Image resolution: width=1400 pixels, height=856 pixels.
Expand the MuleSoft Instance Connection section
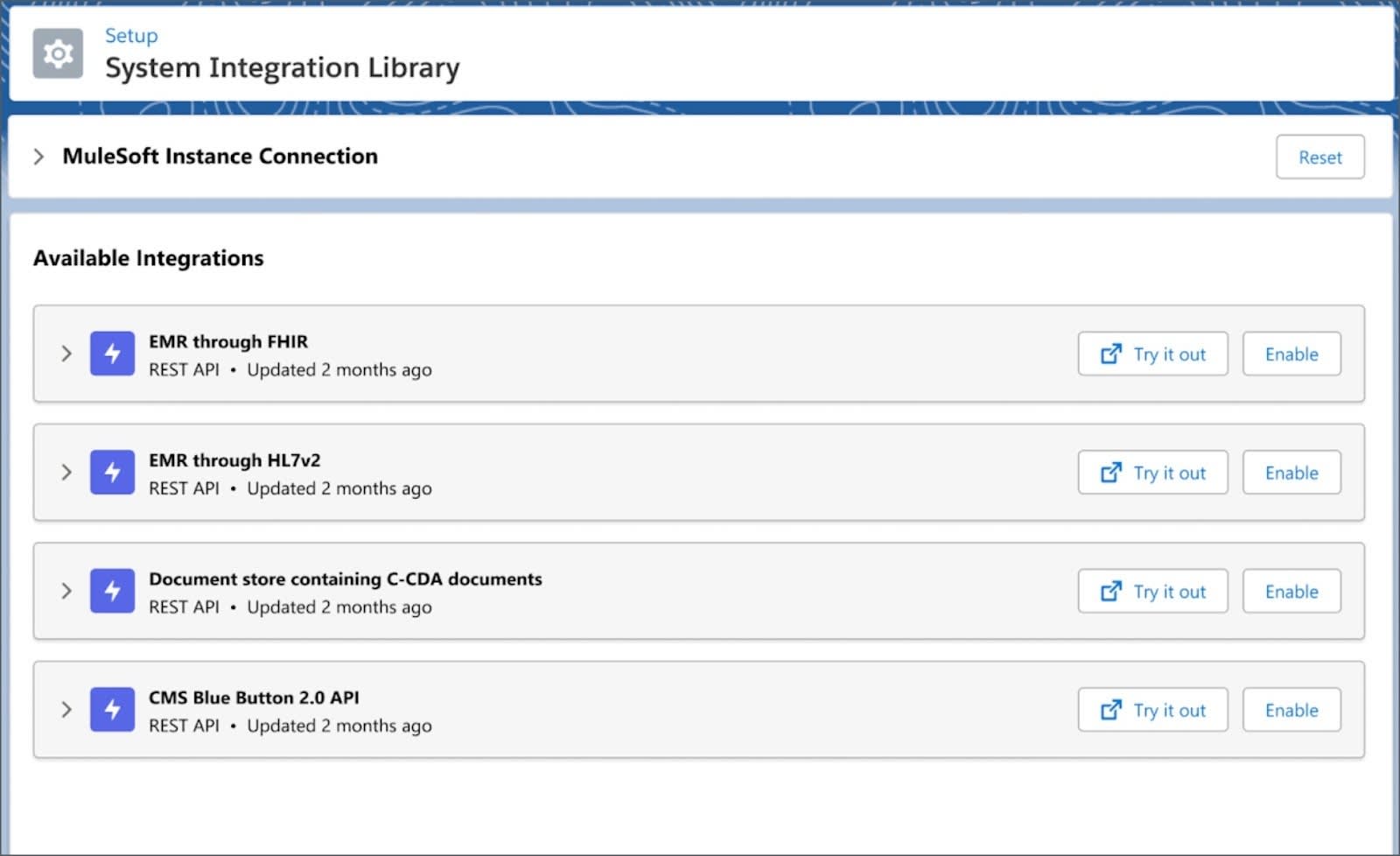pos(38,156)
